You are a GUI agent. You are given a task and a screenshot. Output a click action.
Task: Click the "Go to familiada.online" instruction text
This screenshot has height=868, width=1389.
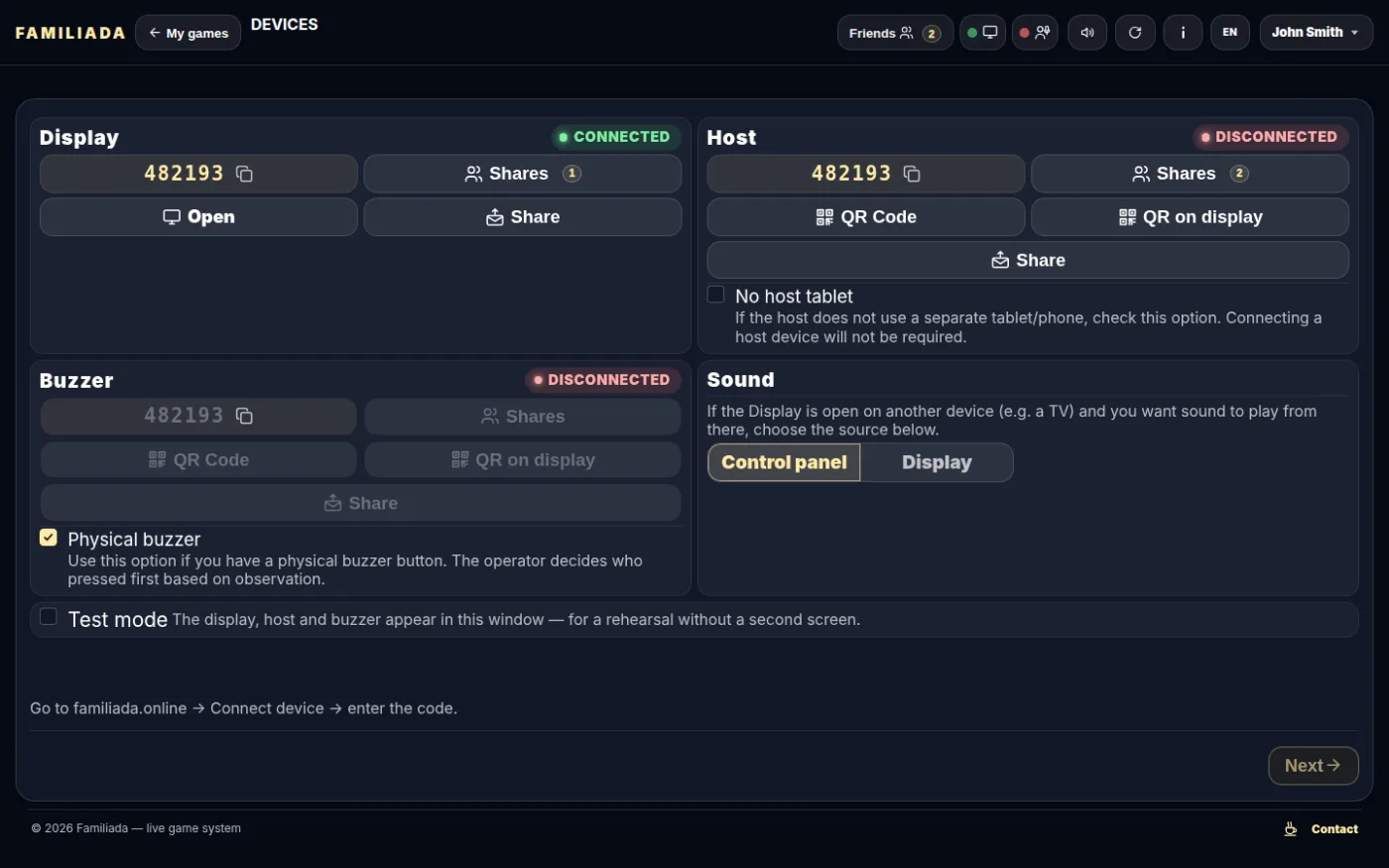click(244, 708)
